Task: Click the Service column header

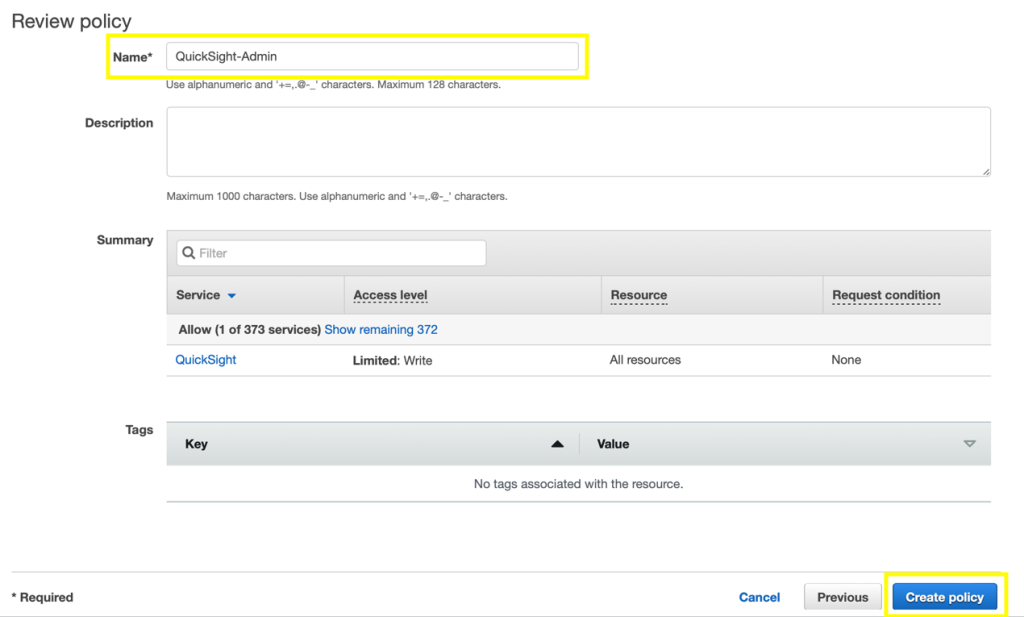Action: [198, 295]
